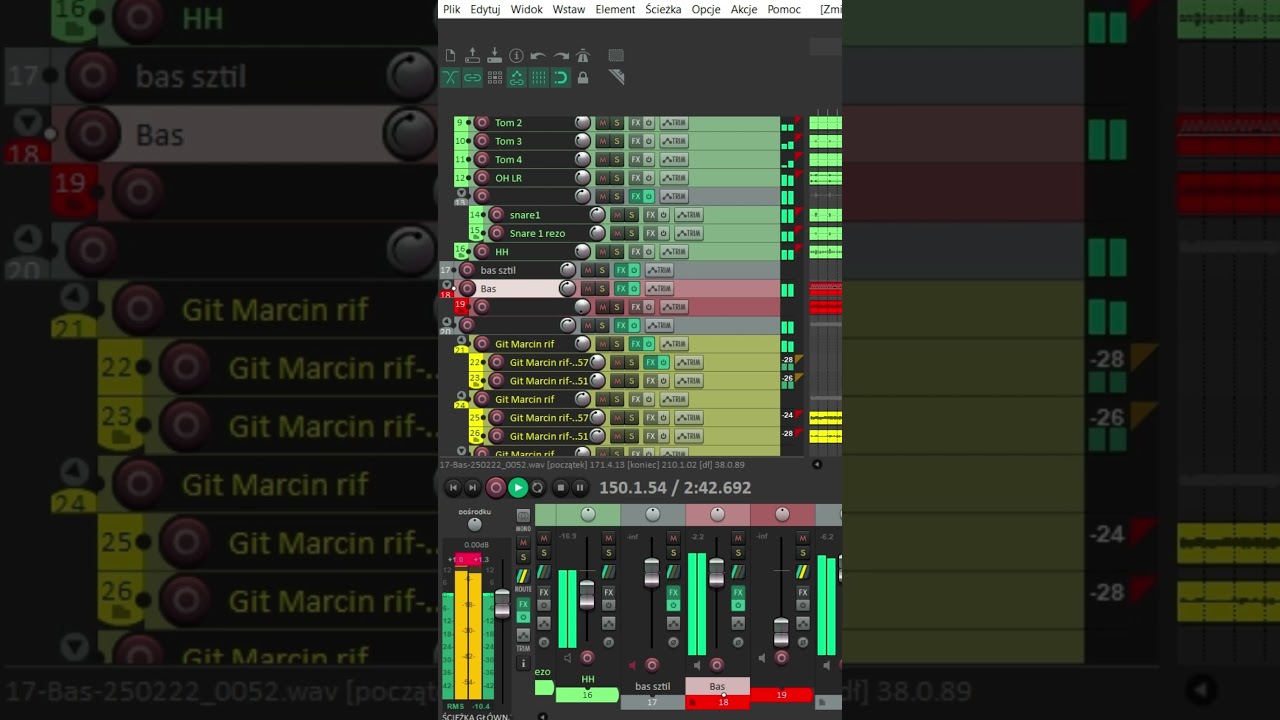Click TRIM envelope button on Tom 4 track
Screen dimensions: 1280x720
tap(674, 160)
